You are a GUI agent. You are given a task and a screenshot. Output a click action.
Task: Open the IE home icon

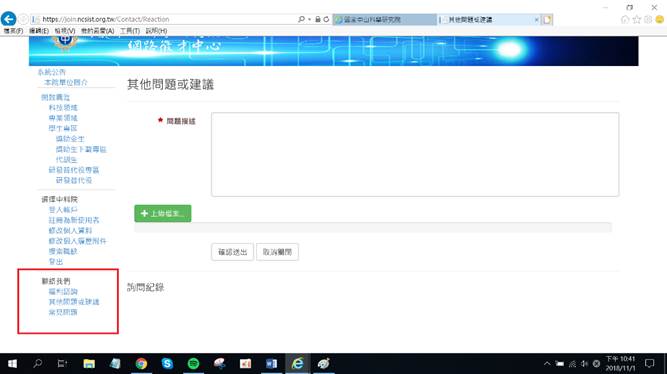(625, 20)
